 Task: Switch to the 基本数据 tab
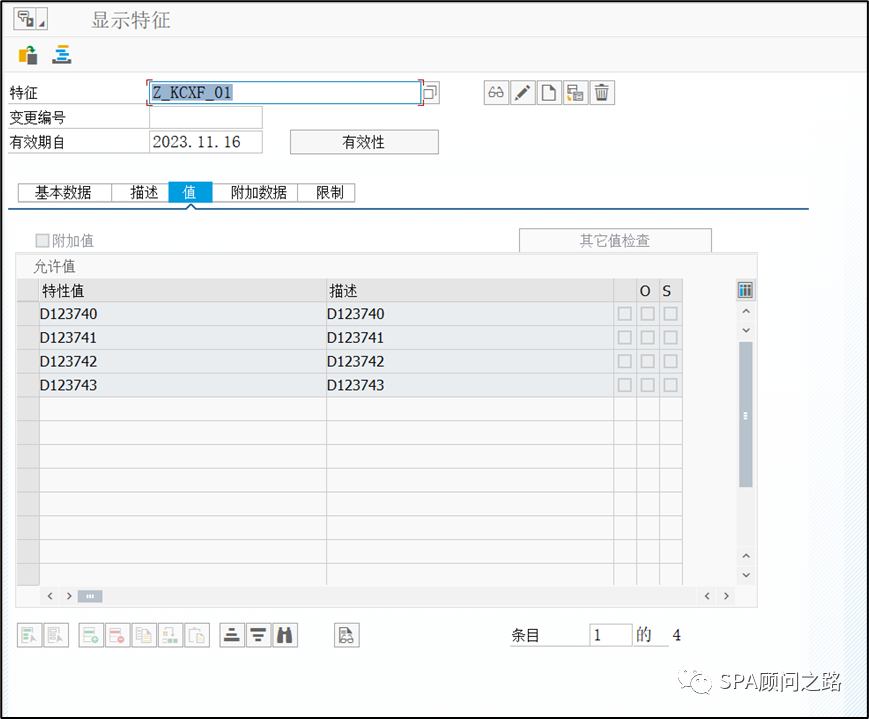(64, 192)
